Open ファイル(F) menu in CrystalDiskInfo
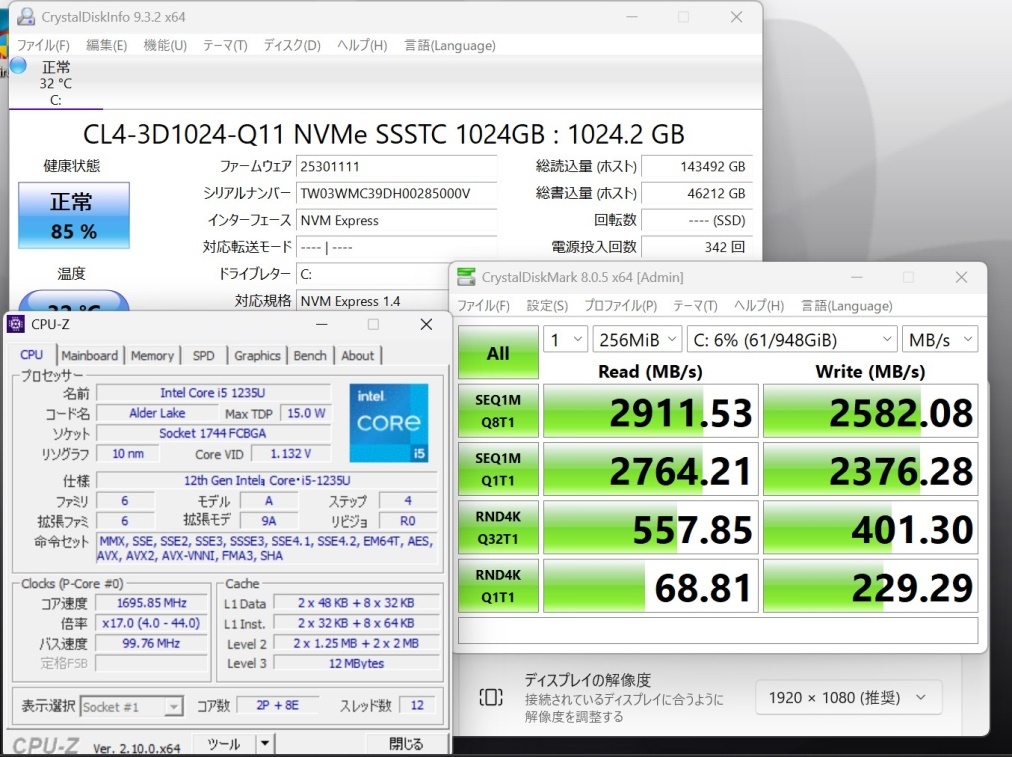 [43, 45]
